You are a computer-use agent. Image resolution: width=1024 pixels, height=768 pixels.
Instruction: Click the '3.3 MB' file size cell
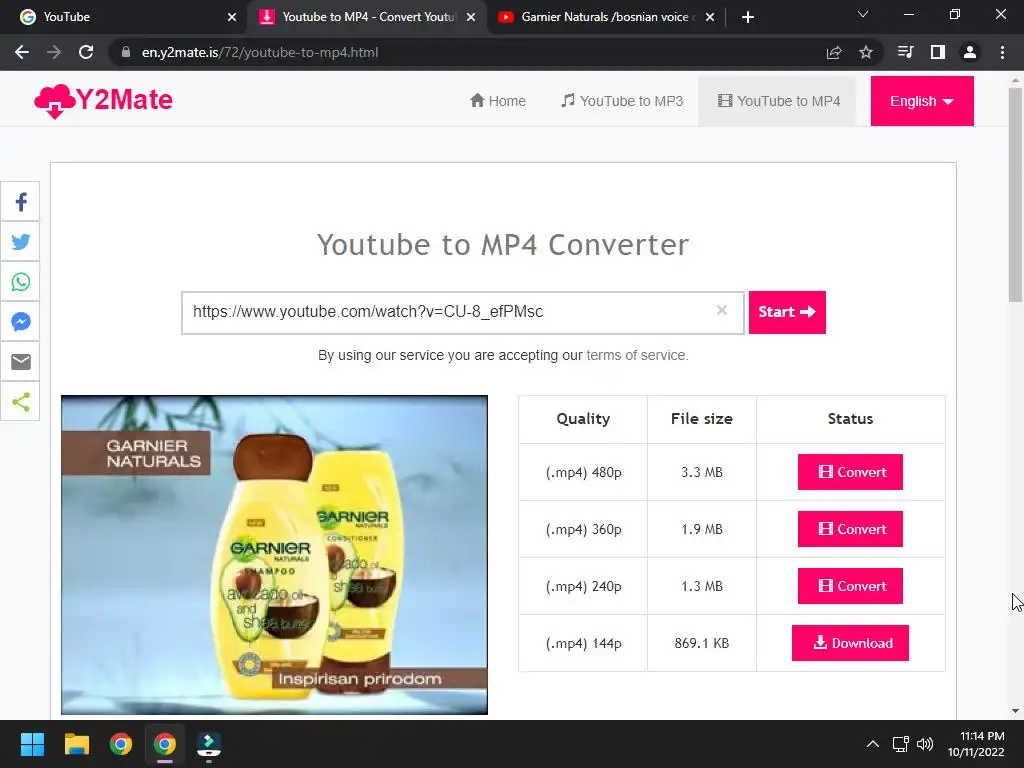click(701, 472)
